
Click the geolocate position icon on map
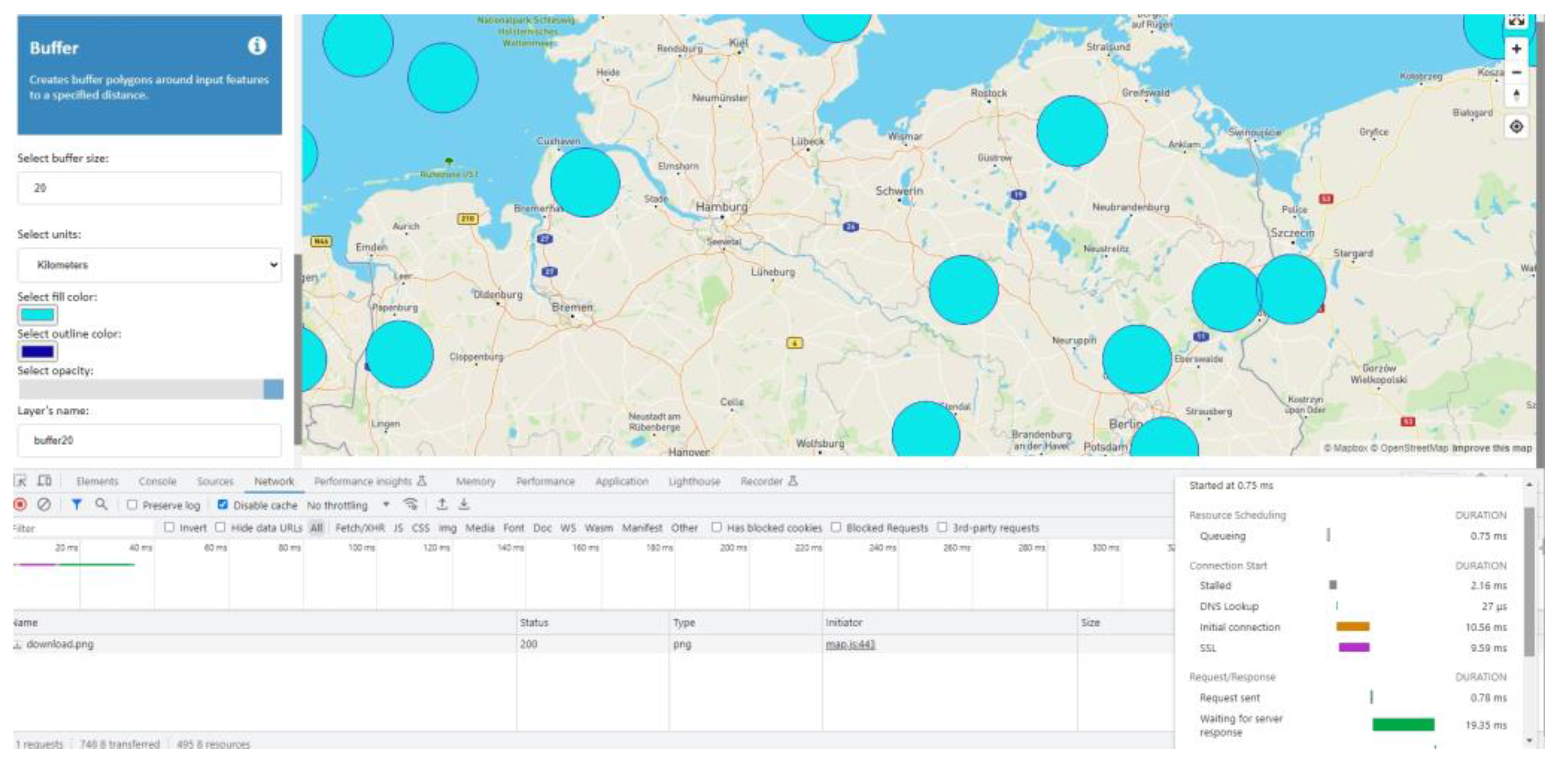point(1516,127)
